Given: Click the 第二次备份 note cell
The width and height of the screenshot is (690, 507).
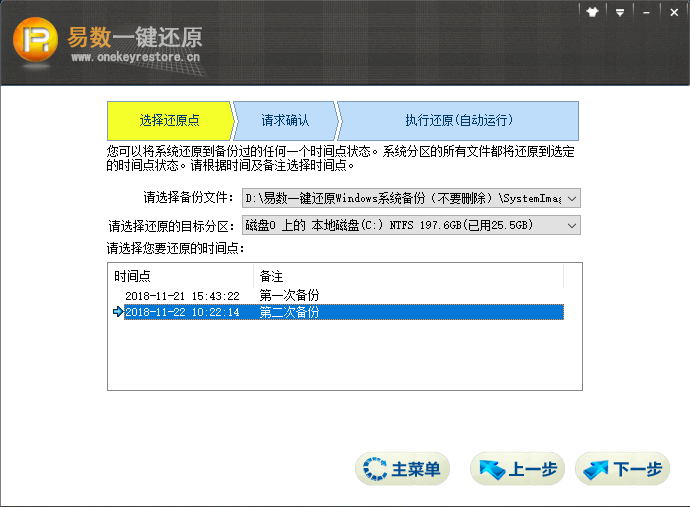Looking at the screenshot, I should [289, 312].
